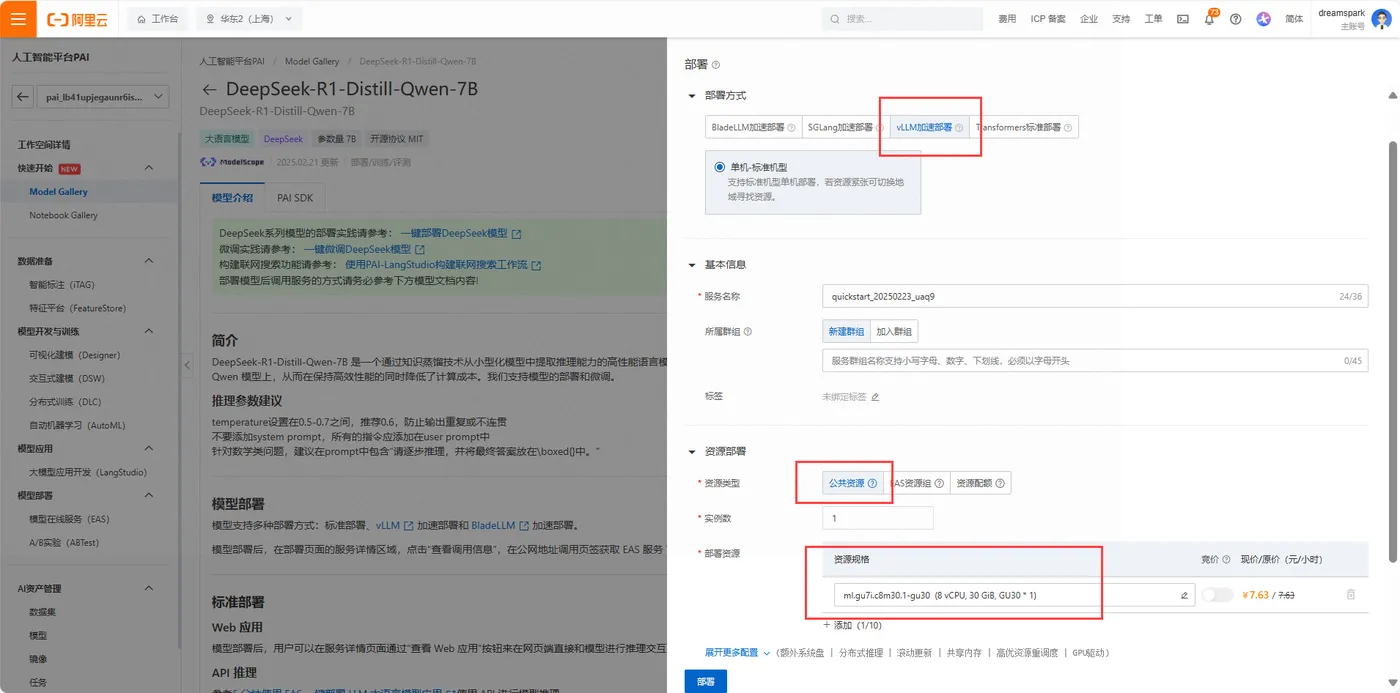Edit resource spec with pencil icon
The image size is (1400, 693).
(1184, 595)
